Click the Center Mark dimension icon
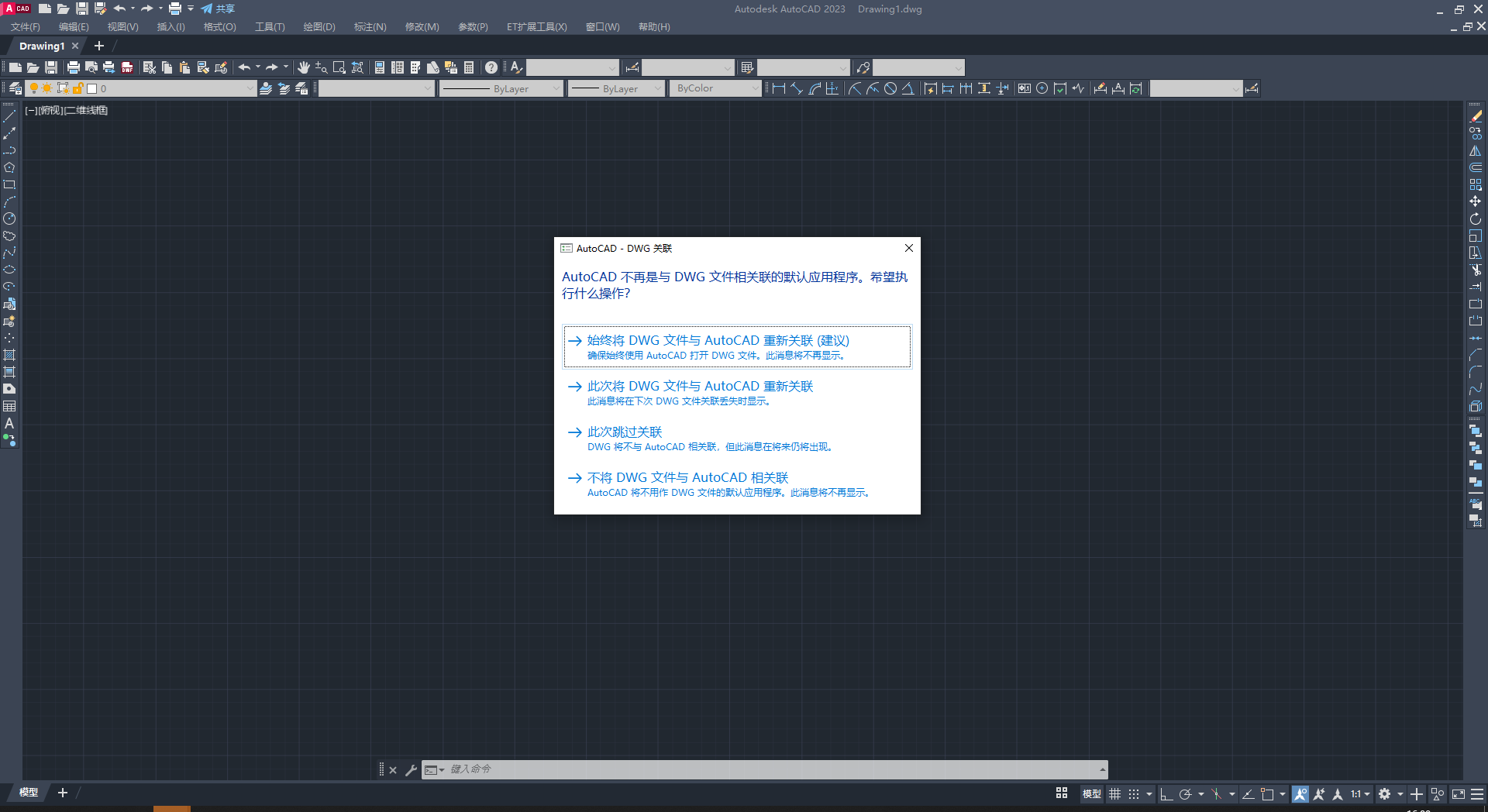Viewport: 1488px width, 812px height. pos(1042,88)
